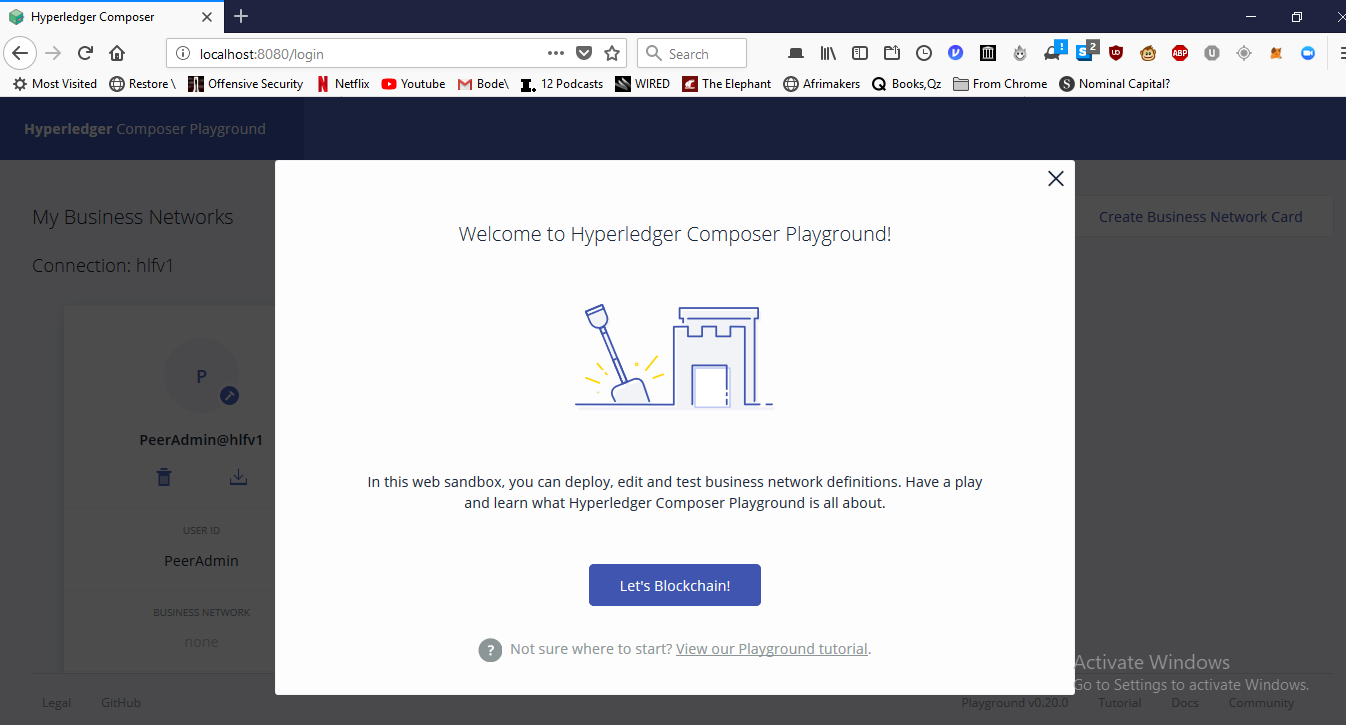Open the page actions ellipsis menu
Screen dimensions: 1346x725
[x=556, y=53]
